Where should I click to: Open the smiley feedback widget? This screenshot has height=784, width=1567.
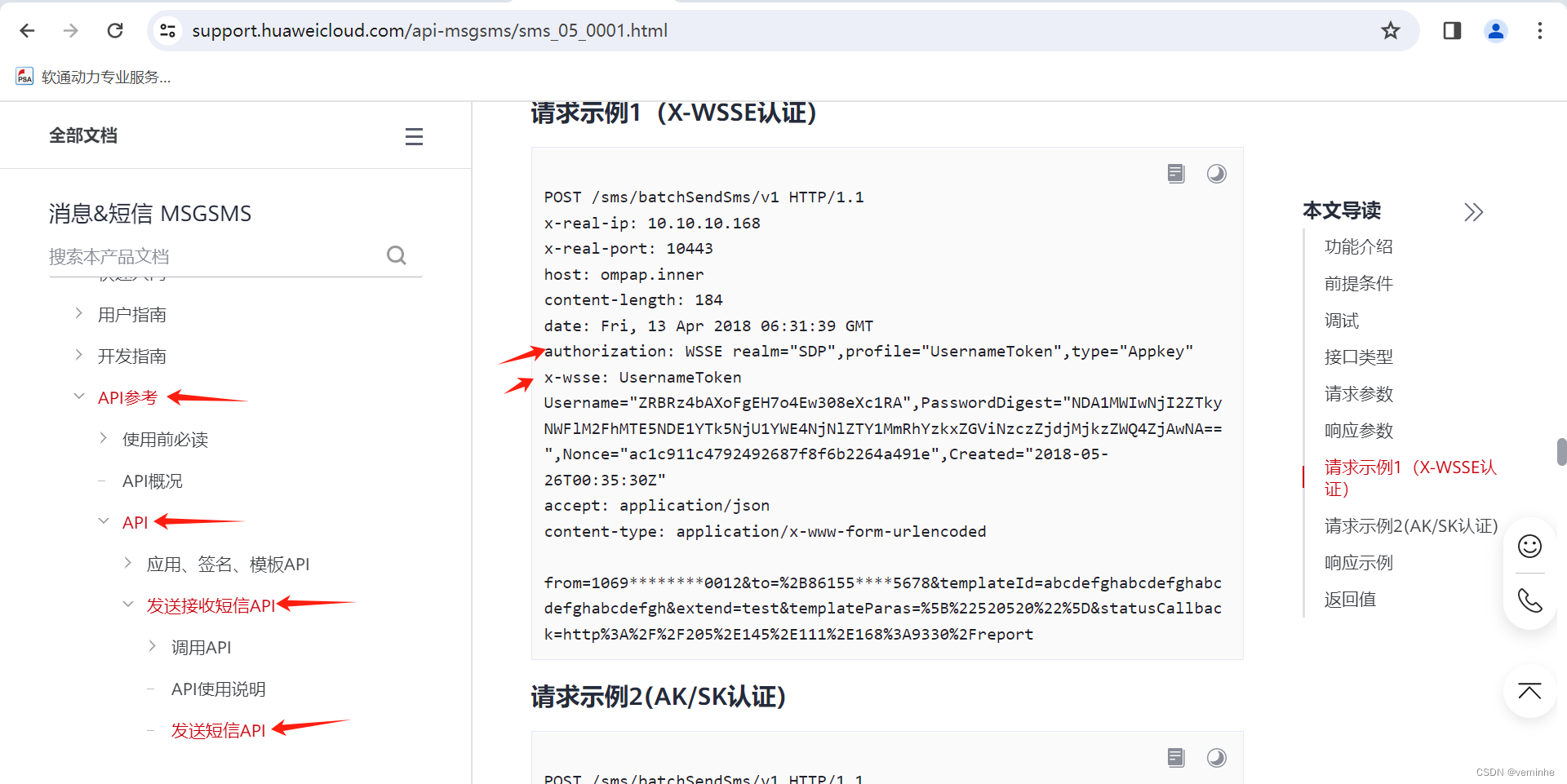pyautogui.click(x=1529, y=546)
